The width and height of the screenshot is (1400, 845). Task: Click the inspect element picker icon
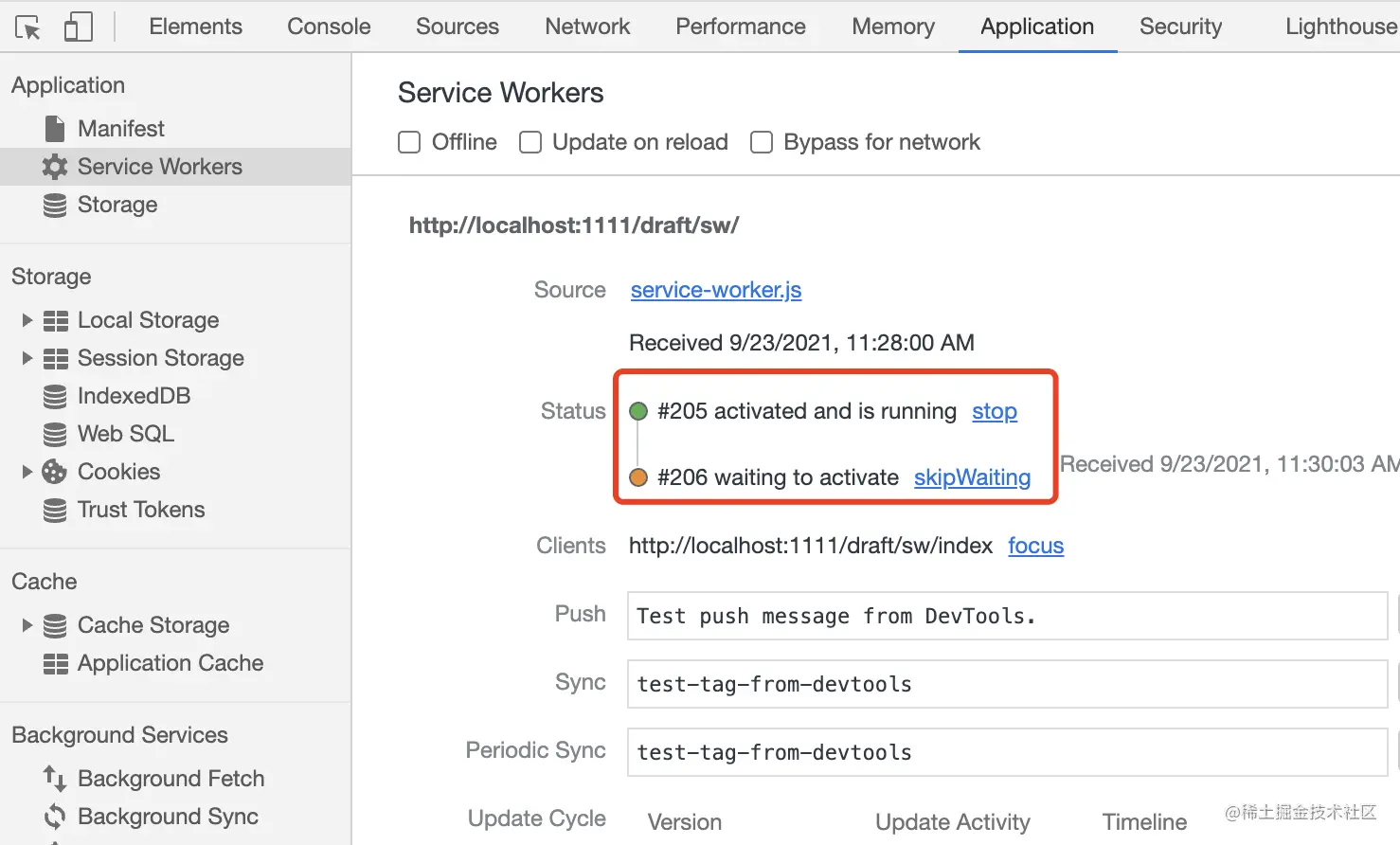tap(28, 27)
